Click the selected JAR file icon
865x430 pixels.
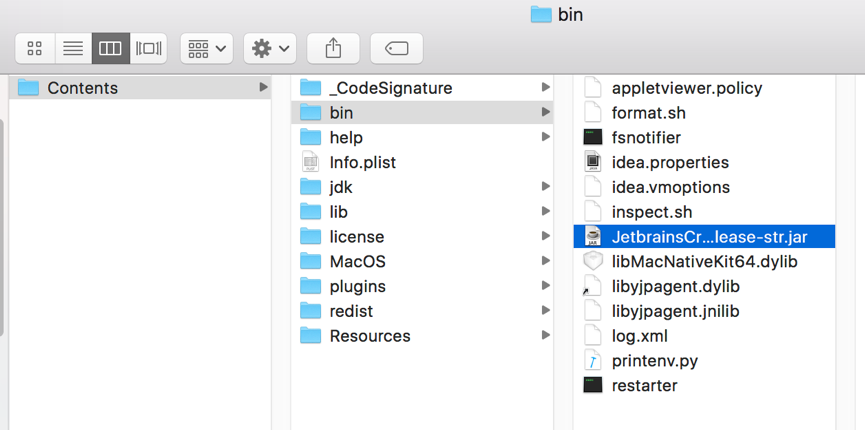tap(592, 237)
